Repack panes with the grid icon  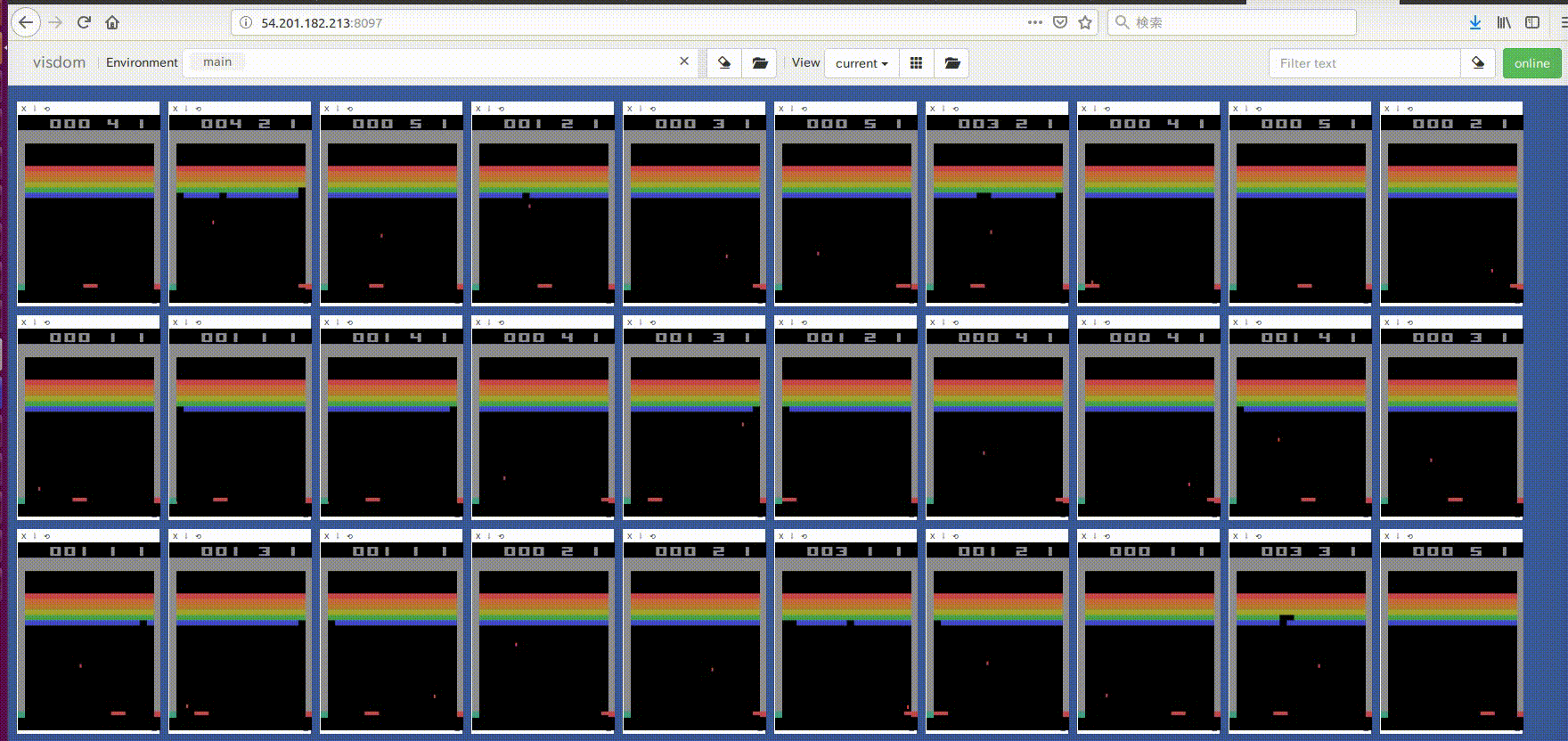pyautogui.click(x=916, y=63)
